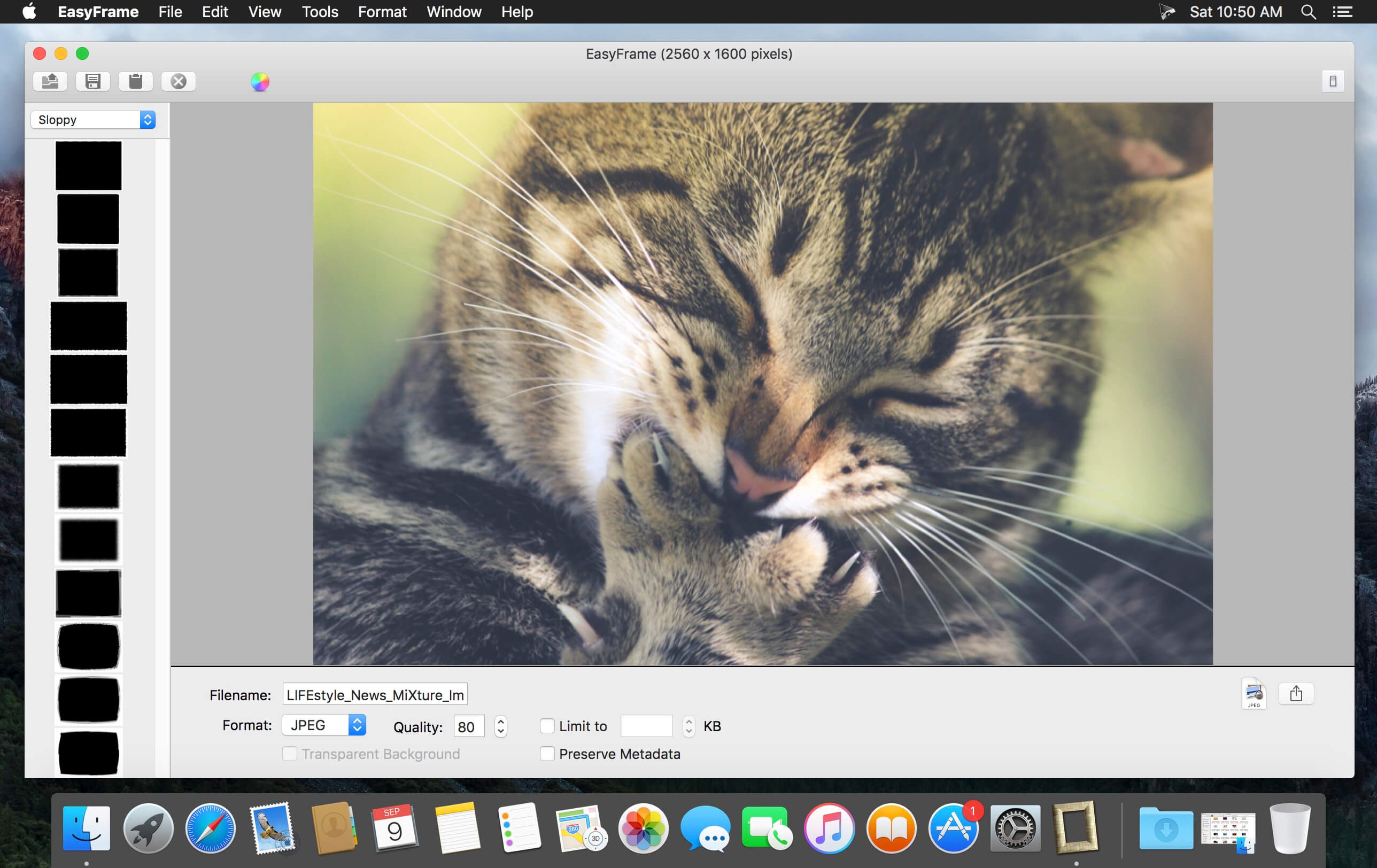
Task: Open the View menu
Action: 265,11
